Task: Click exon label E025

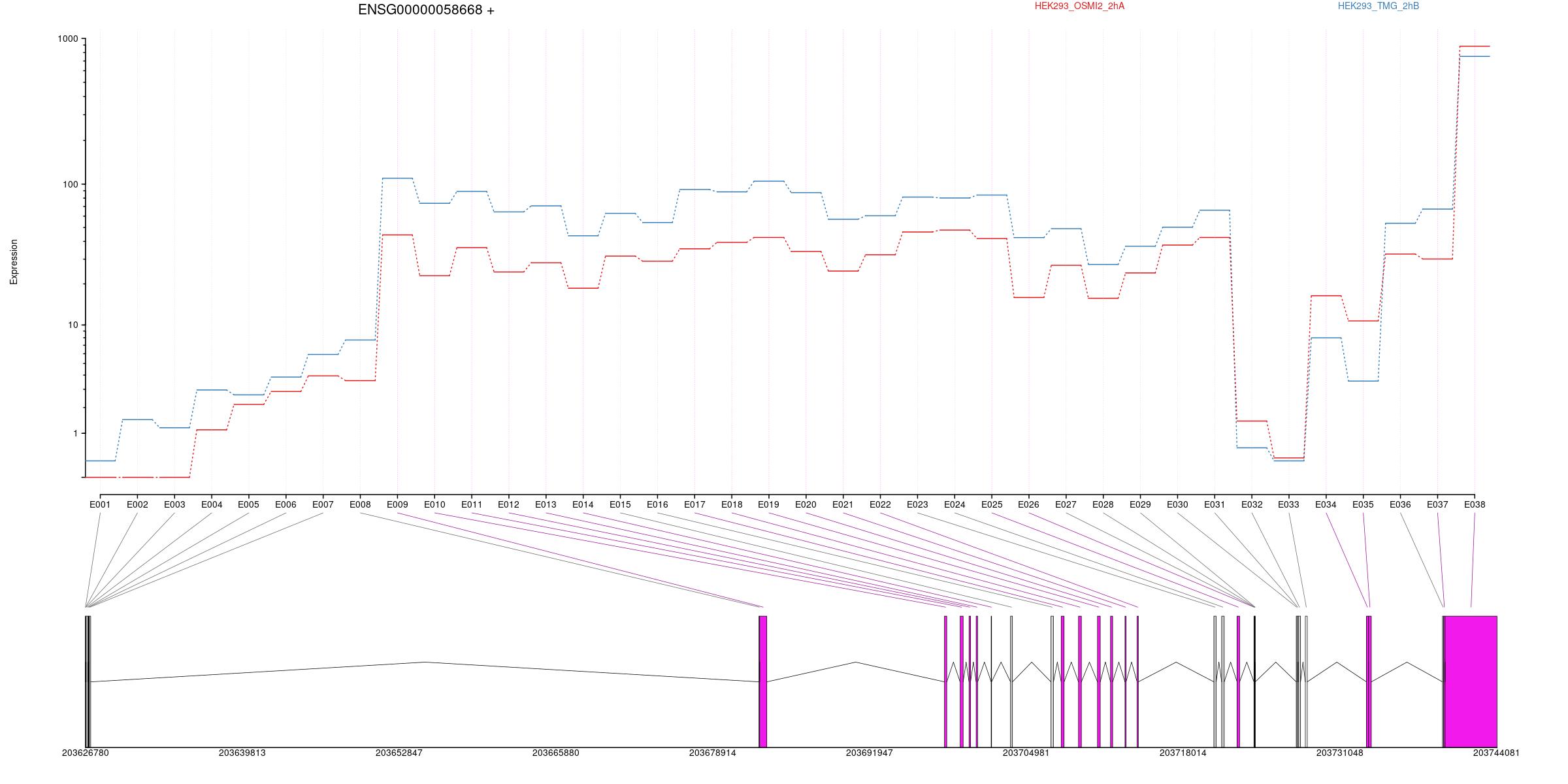Action: click(992, 504)
